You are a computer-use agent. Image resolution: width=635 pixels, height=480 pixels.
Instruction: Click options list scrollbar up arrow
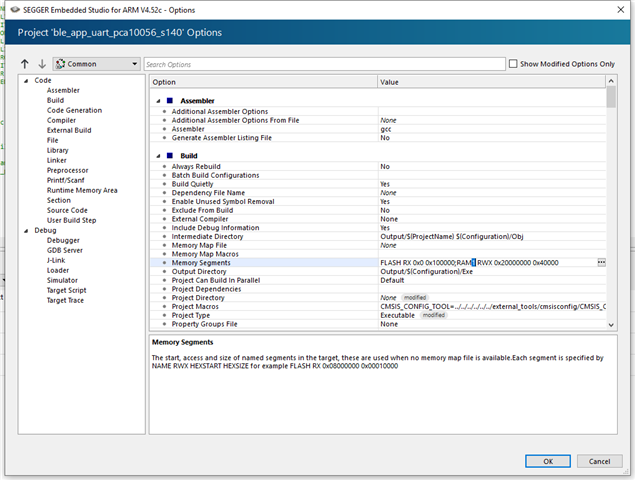coord(611,81)
